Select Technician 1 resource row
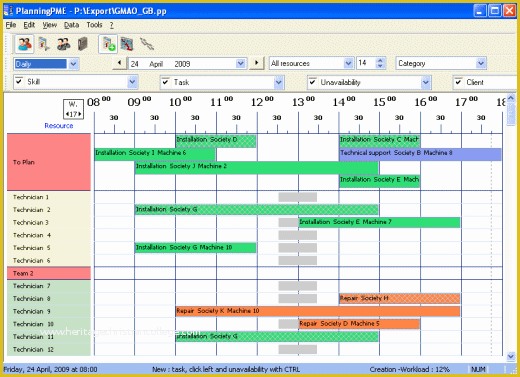The width and height of the screenshot is (520, 377). 49,197
